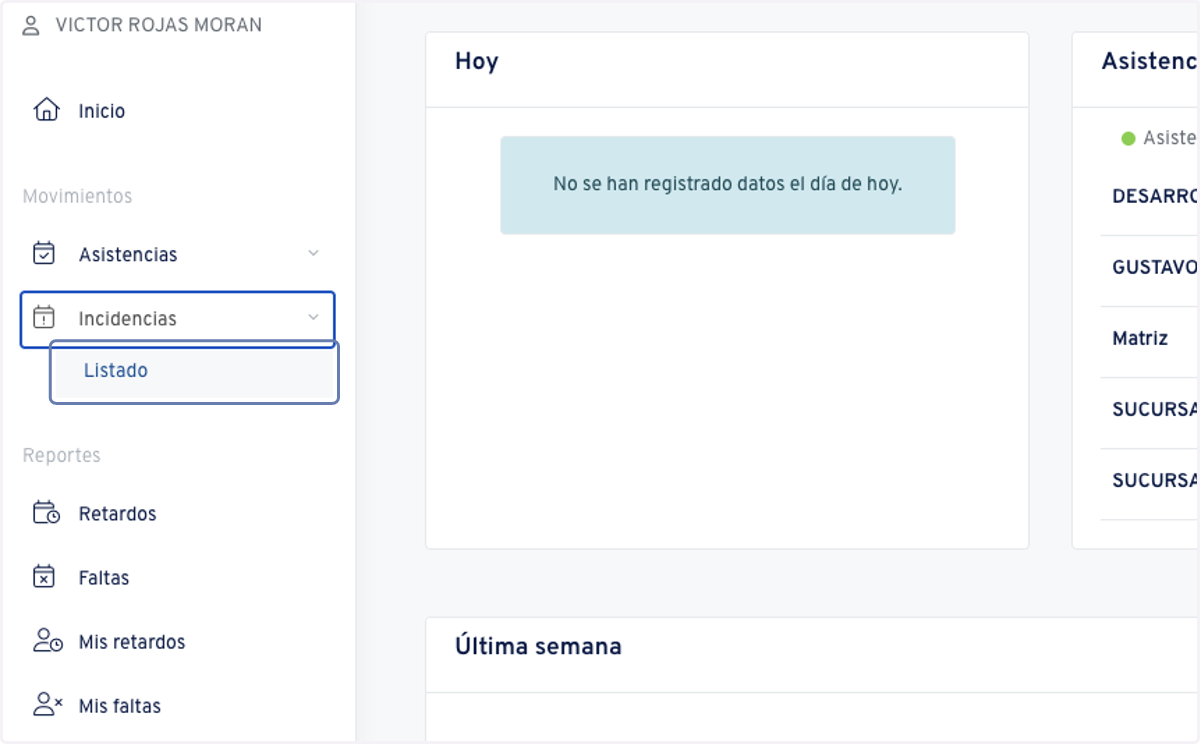The height and width of the screenshot is (744, 1200).
Task: Click the Reportes section heading
Action: click(62, 455)
